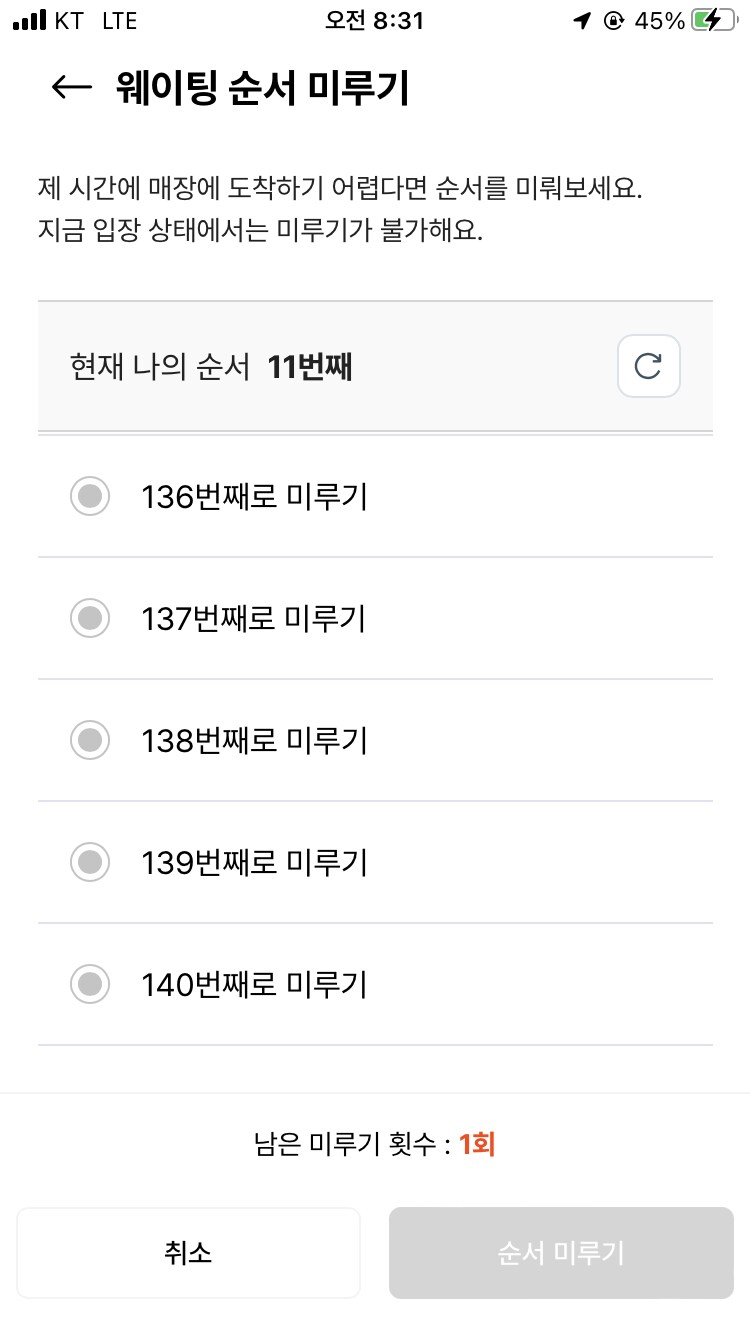Tap the 140번째로 미루기 option text
Image resolution: width=750 pixels, height=1334 pixels.
pyautogui.click(x=254, y=985)
